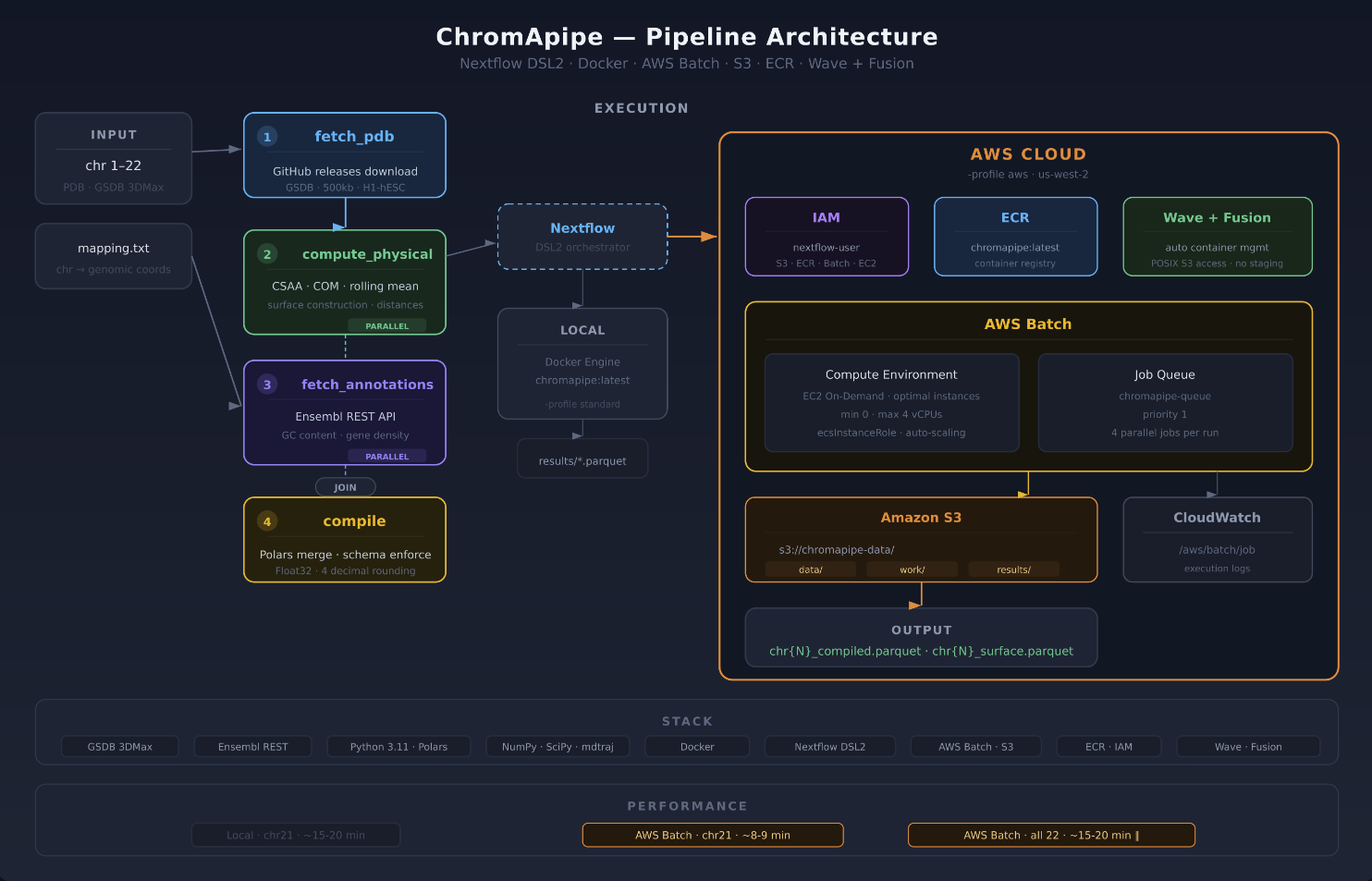Click the IAM card title
Screen dimensions: 1372x881
click(x=827, y=218)
